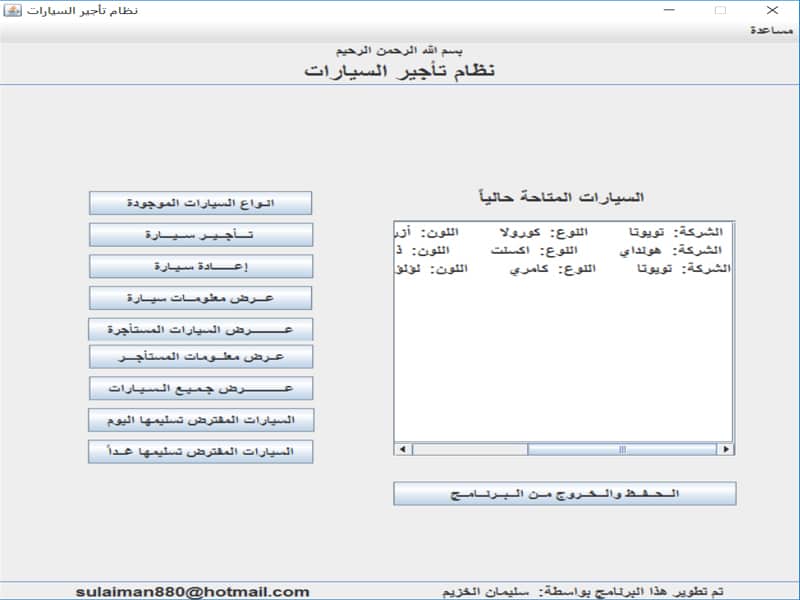The width and height of the screenshot is (800, 600).
Task: Click the list's right scroll arrow
Action: 726,450
